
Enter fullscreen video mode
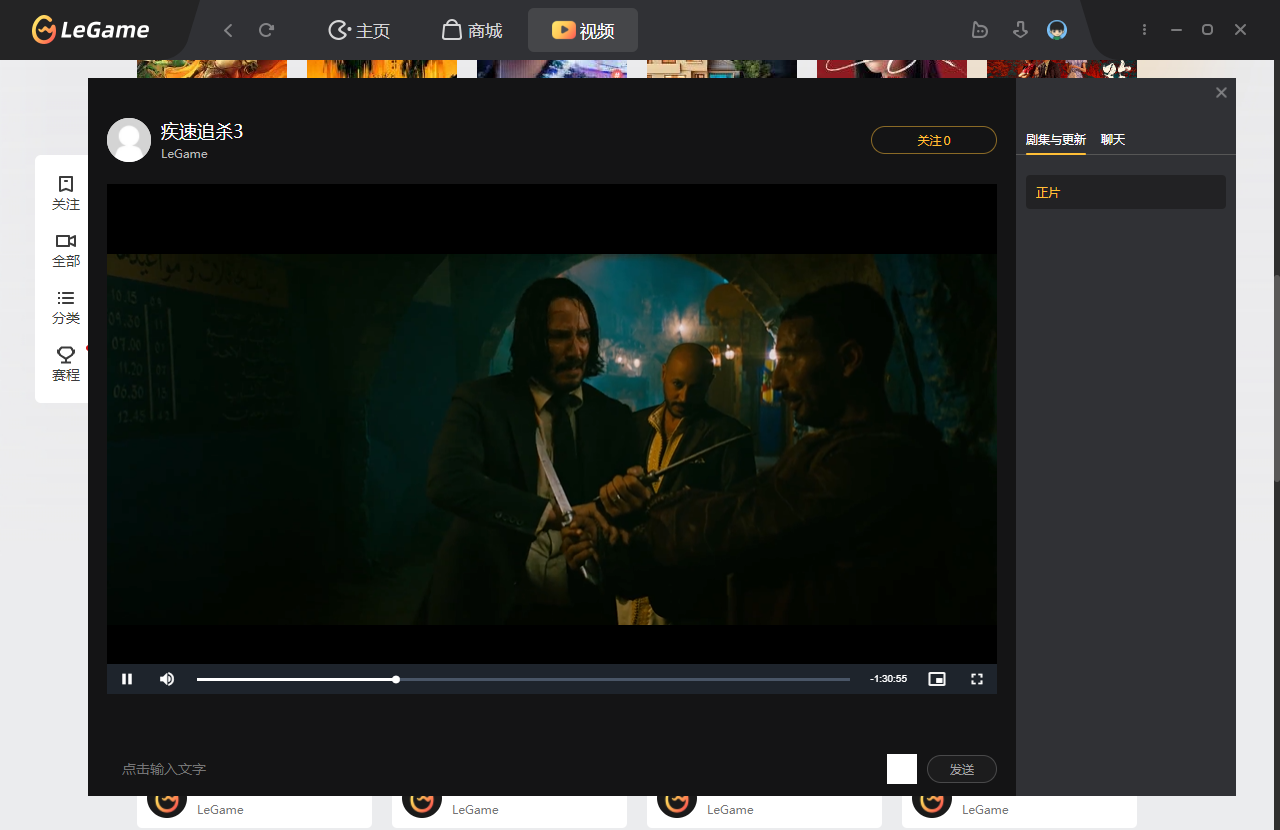[977, 679]
